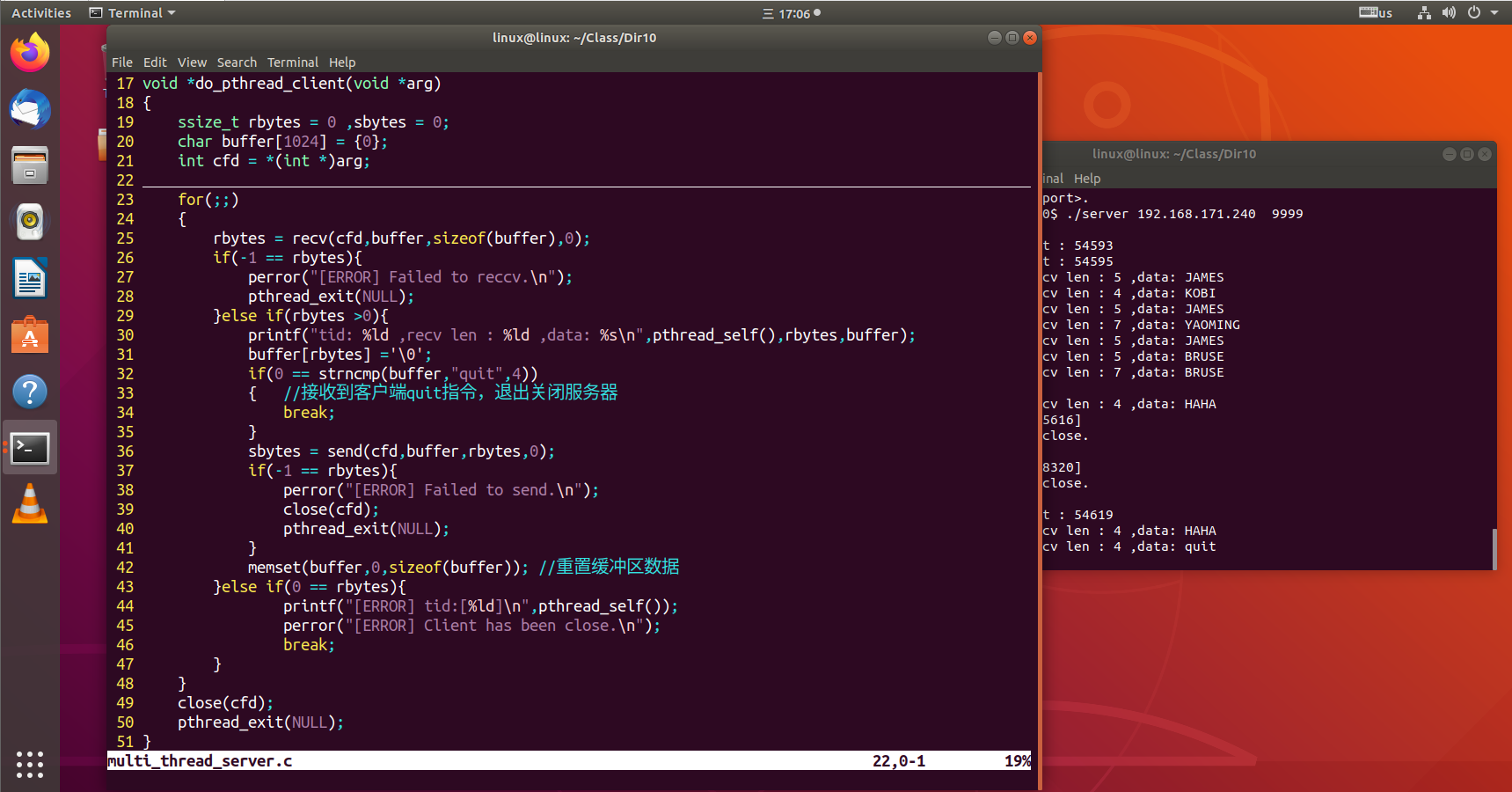Click line number 22 in vim
The height and width of the screenshot is (792, 1512).
125,180
